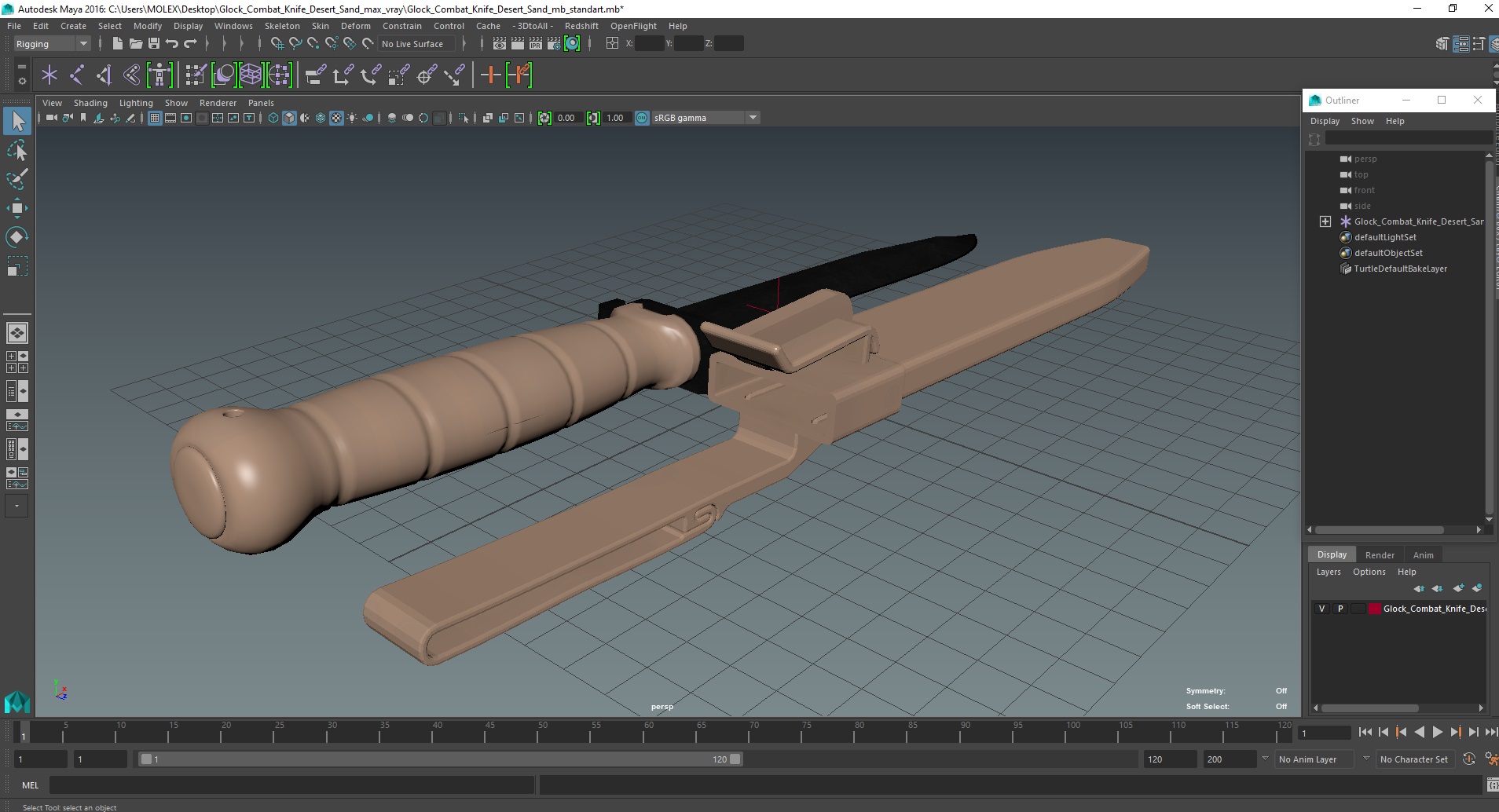The height and width of the screenshot is (812, 1499).
Task: Click the shelf menu options gear icon
Action: tap(22, 81)
